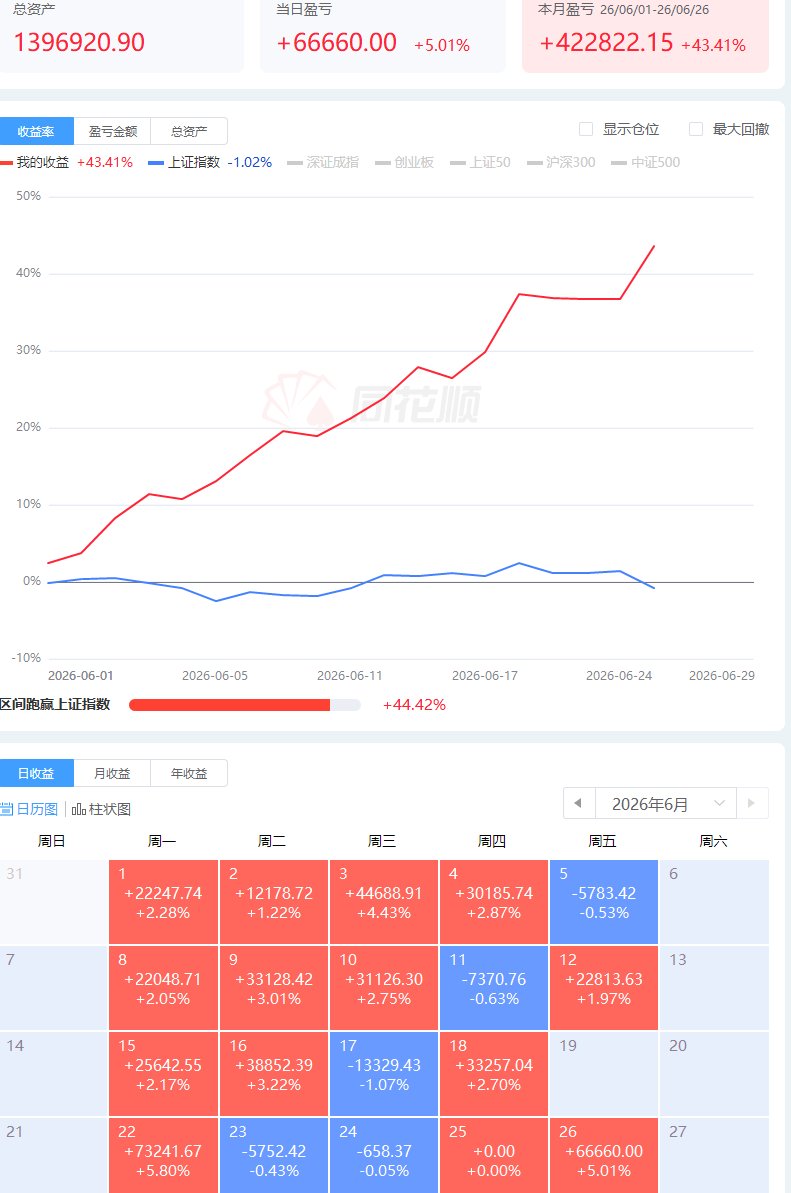Screen dimensions: 791x1193
Task: Open the 年收益 tab
Action: coord(189,773)
